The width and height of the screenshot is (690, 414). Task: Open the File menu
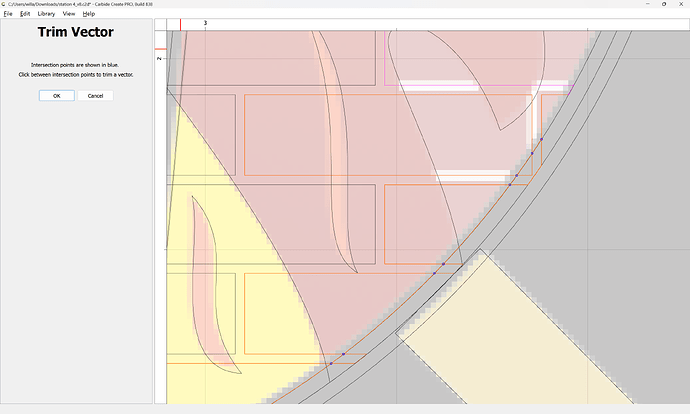coord(7,14)
